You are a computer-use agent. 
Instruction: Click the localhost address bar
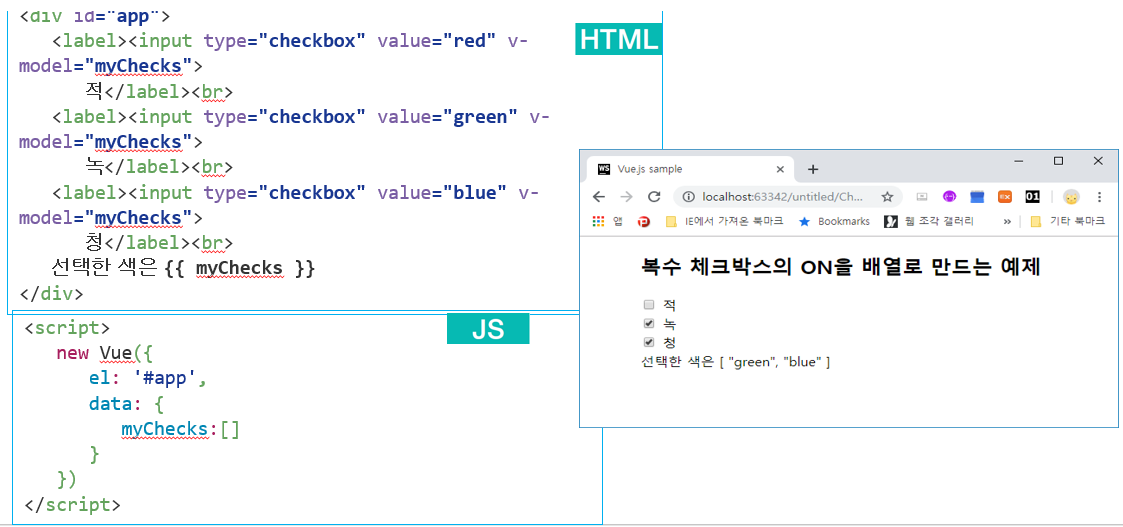coord(788,197)
